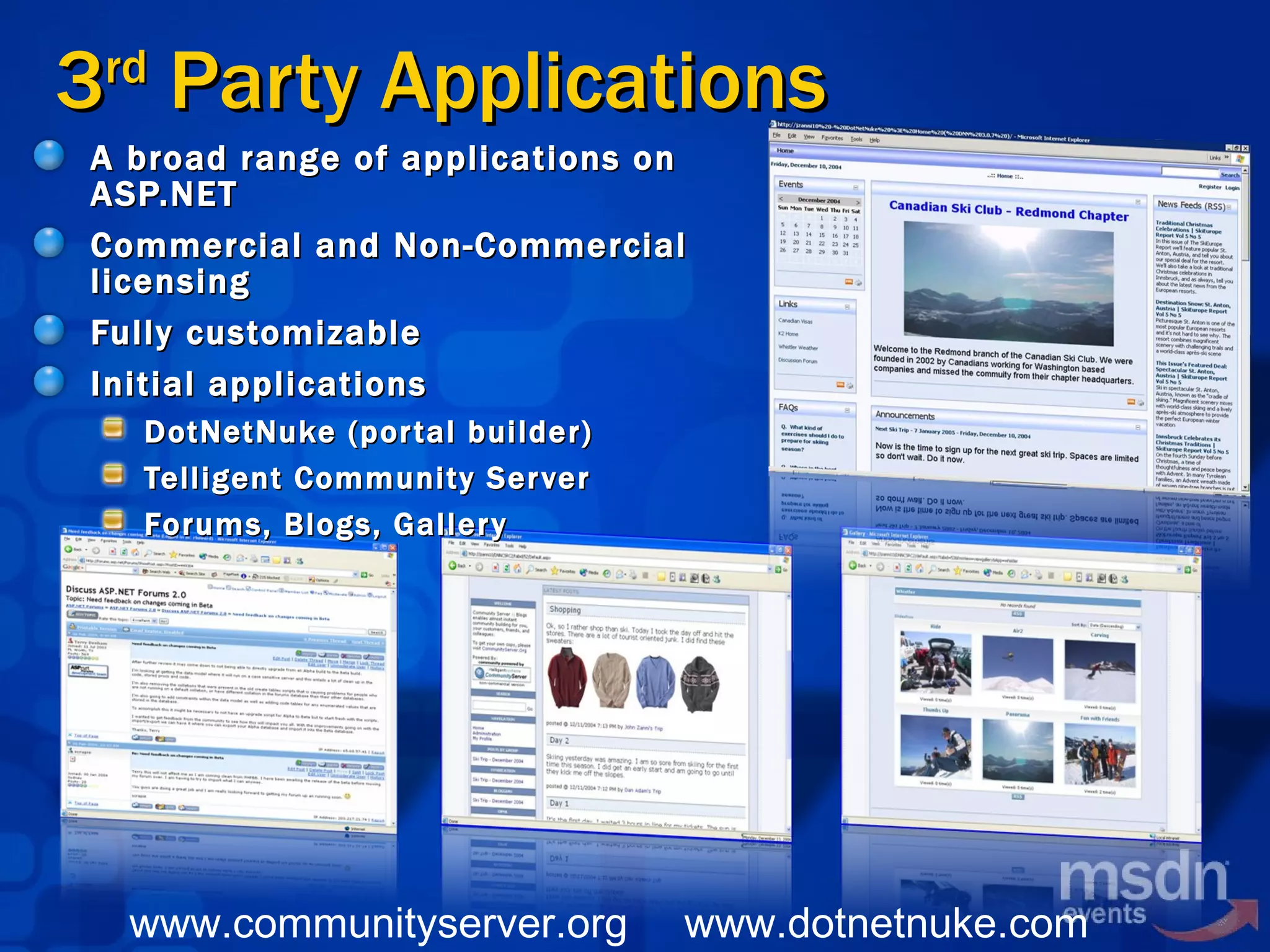The height and width of the screenshot is (952, 1270).
Task: Open the Discussion Forum link
Action: coord(797,361)
